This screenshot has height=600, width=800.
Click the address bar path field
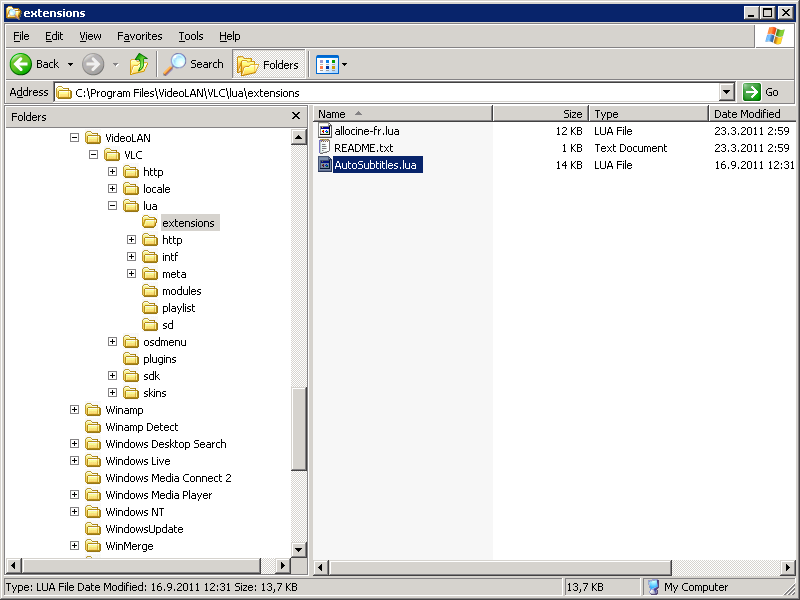coord(387,93)
